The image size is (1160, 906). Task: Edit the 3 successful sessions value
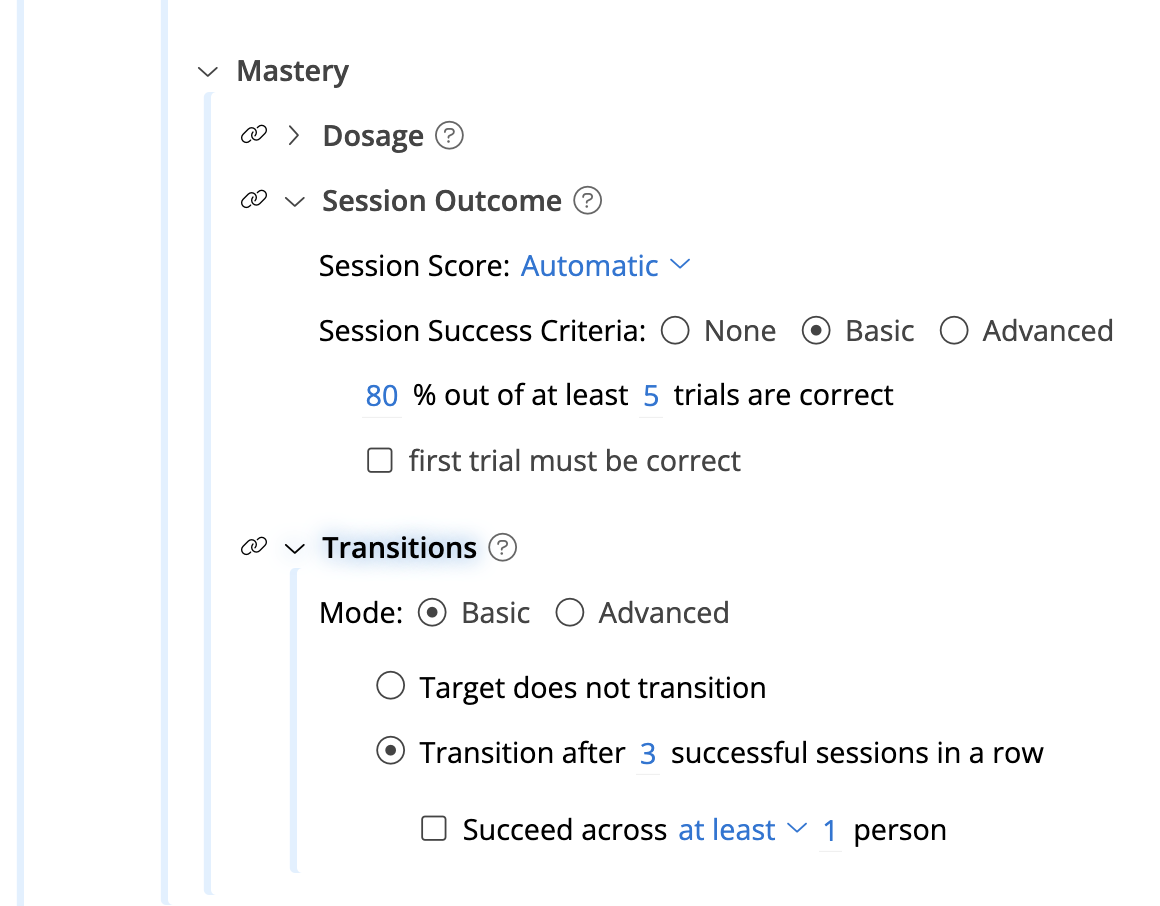(646, 752)
